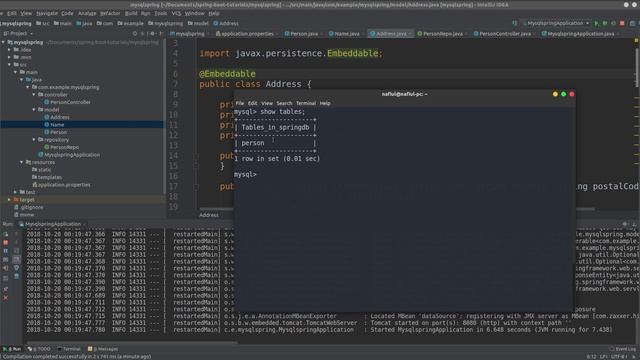Open Analyze menu in IntelliJ
This screenshot has width=640, height=360.
point(87,13)
